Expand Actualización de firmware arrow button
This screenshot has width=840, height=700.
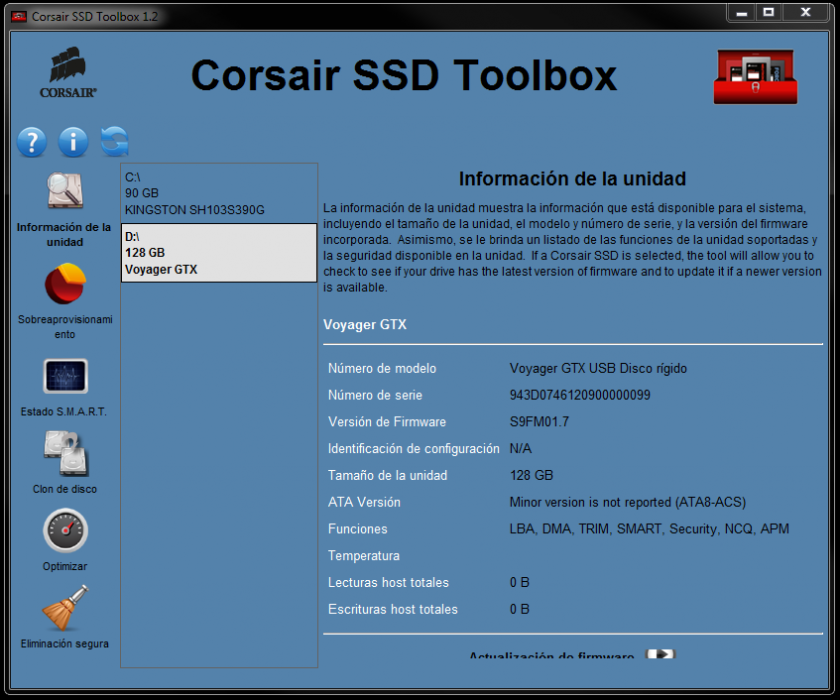660,654
